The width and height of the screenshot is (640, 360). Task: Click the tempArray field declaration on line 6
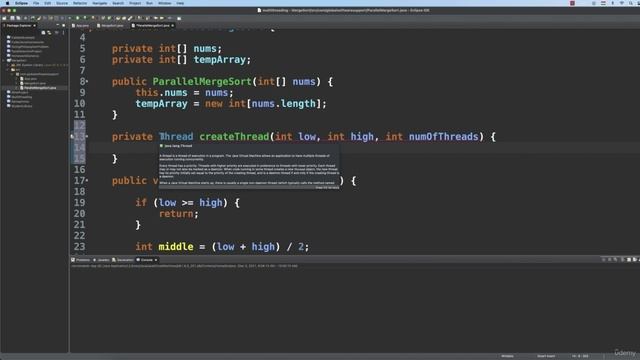tap(220, 60)
